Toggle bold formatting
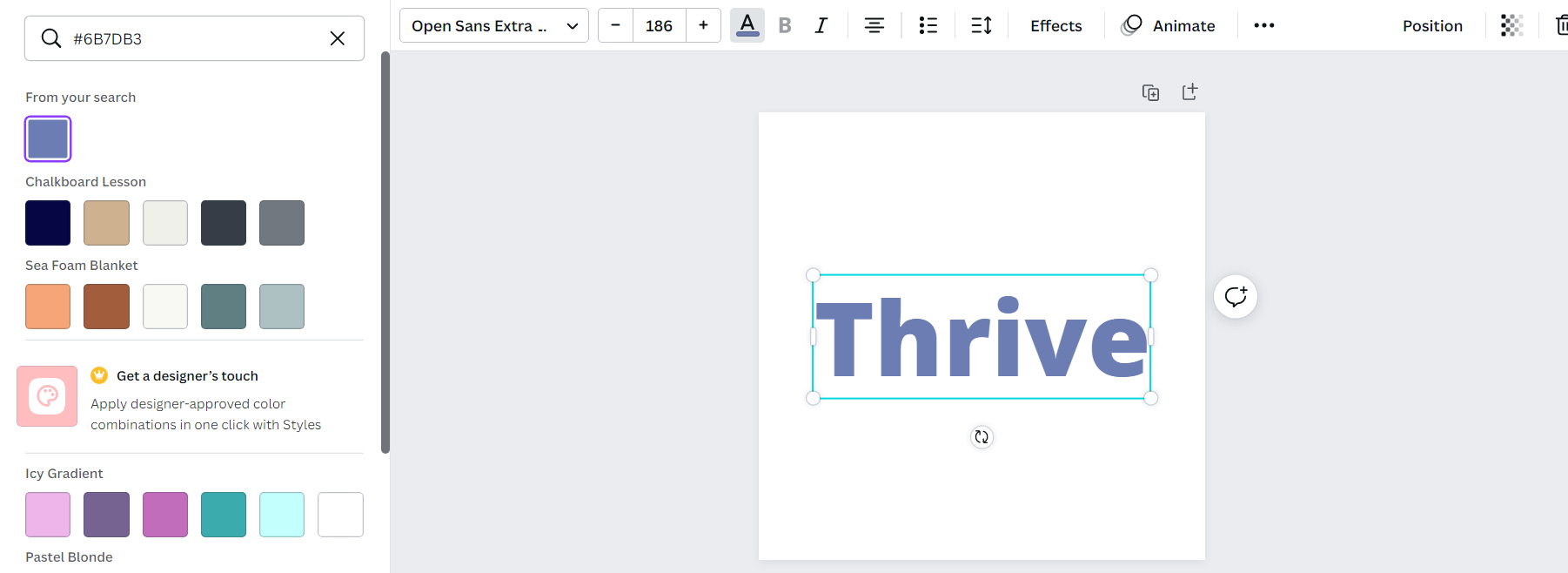 (x=785, y=25)
